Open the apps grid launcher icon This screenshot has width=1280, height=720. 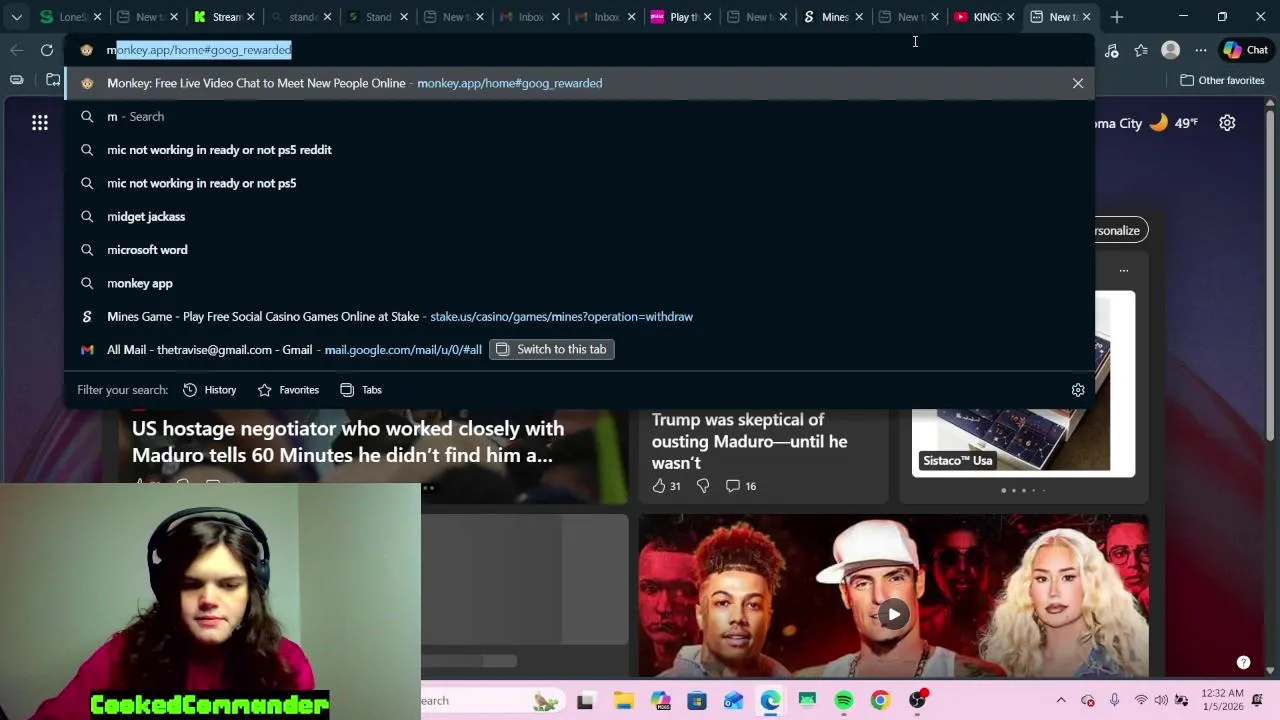point(40,123)
